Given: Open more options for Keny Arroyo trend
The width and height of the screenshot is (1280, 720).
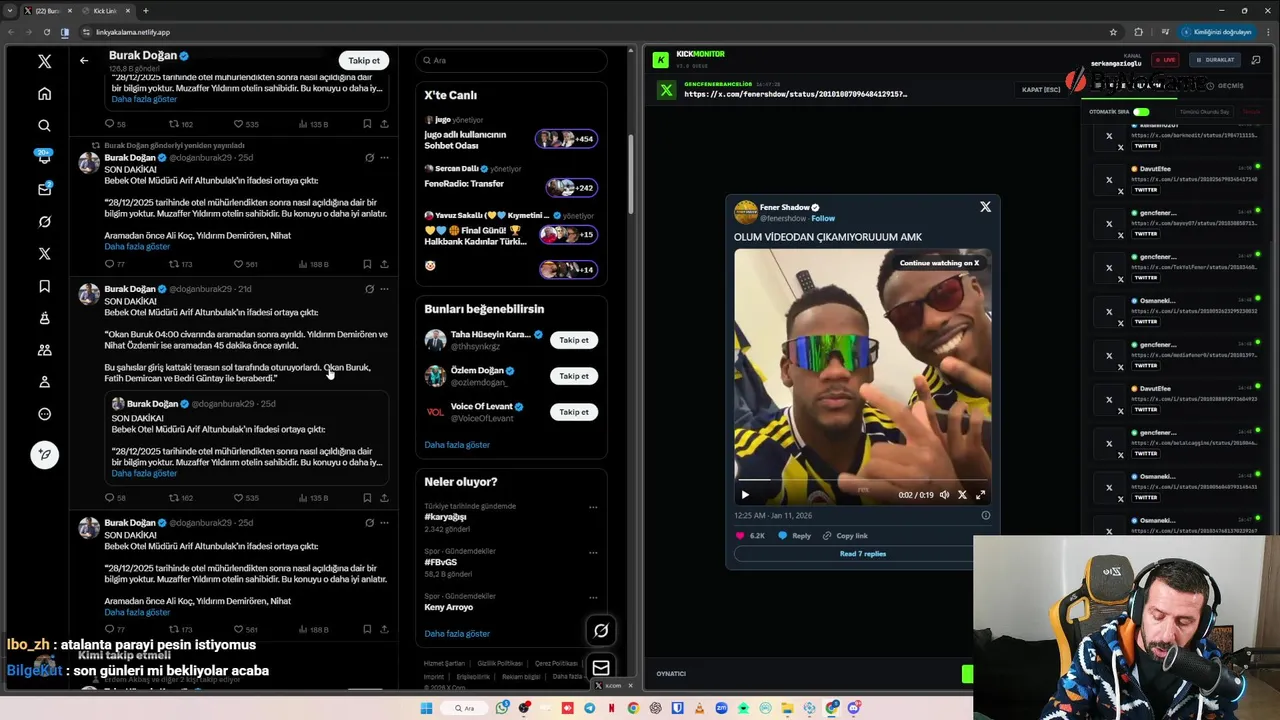Looking at the screenshot, I should click(x=593, y=597).
